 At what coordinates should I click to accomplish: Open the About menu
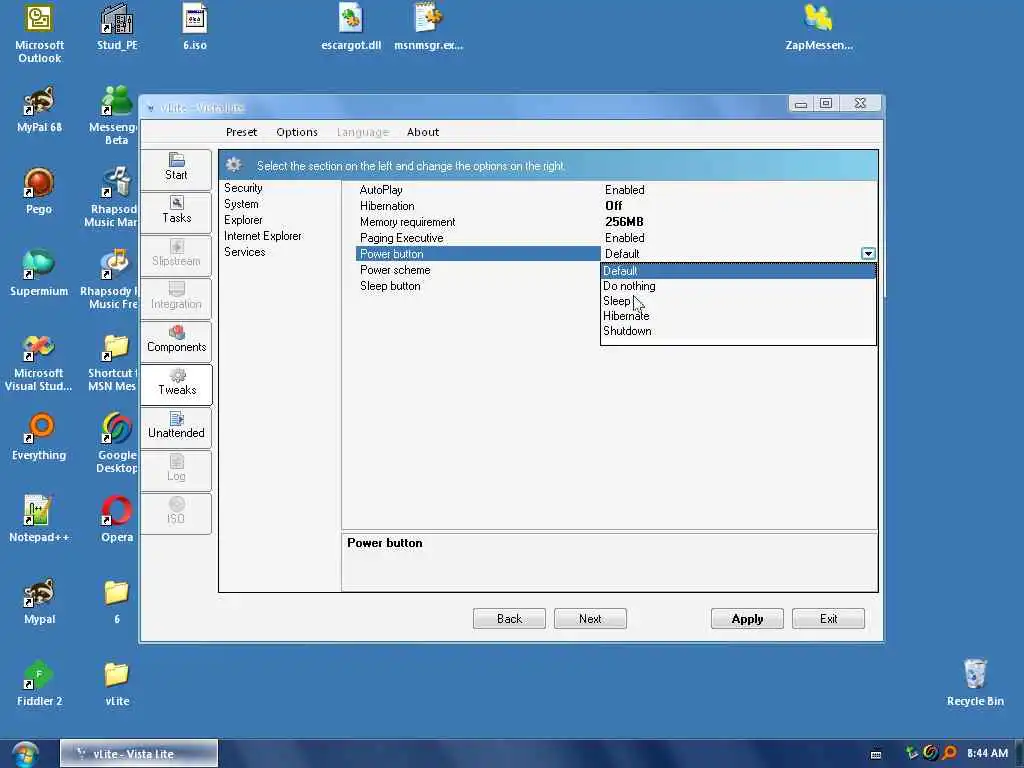pyautogui.click(x=423, y=132)
